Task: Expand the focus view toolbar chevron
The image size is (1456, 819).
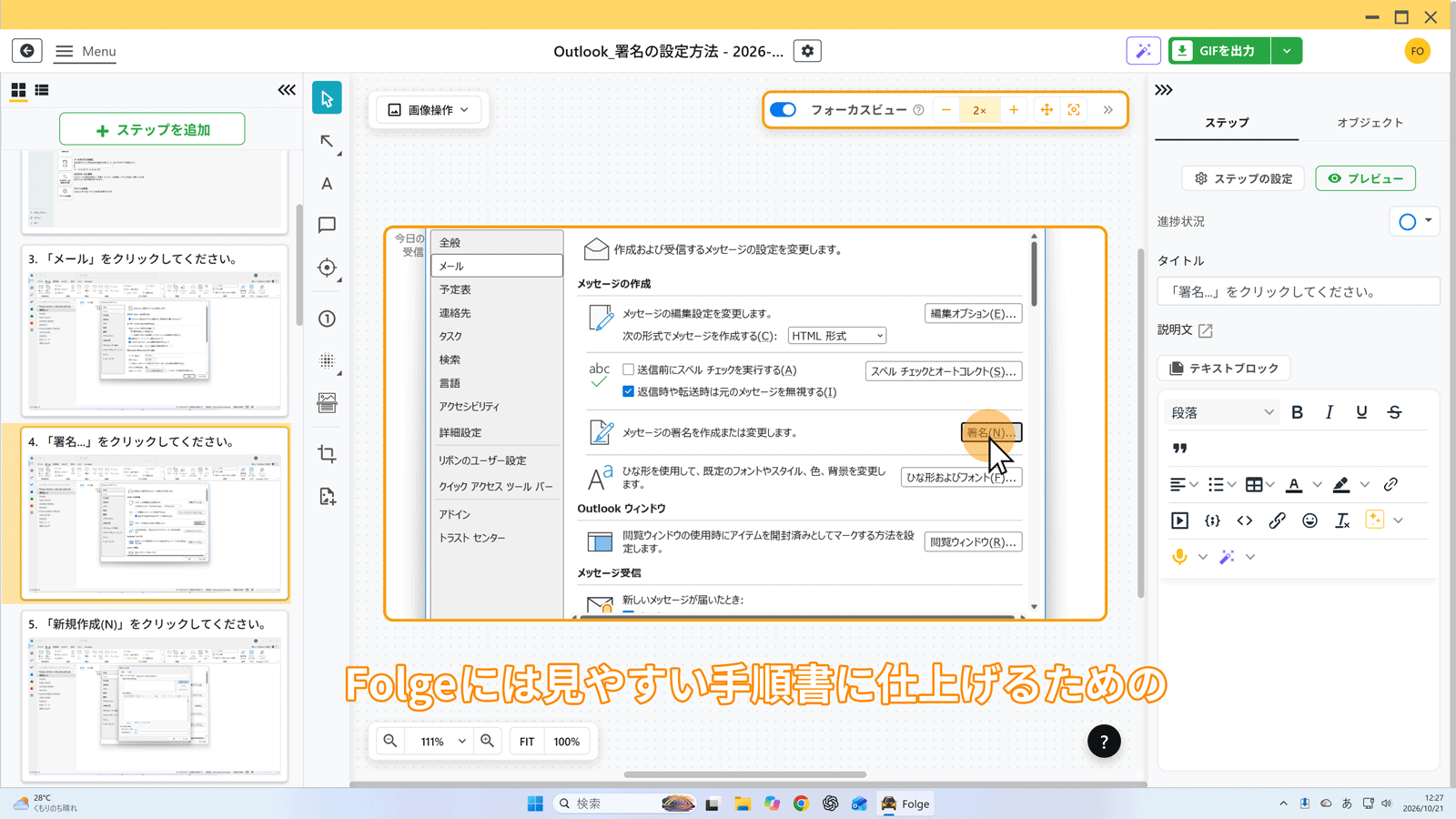Action: [1107, 110]
